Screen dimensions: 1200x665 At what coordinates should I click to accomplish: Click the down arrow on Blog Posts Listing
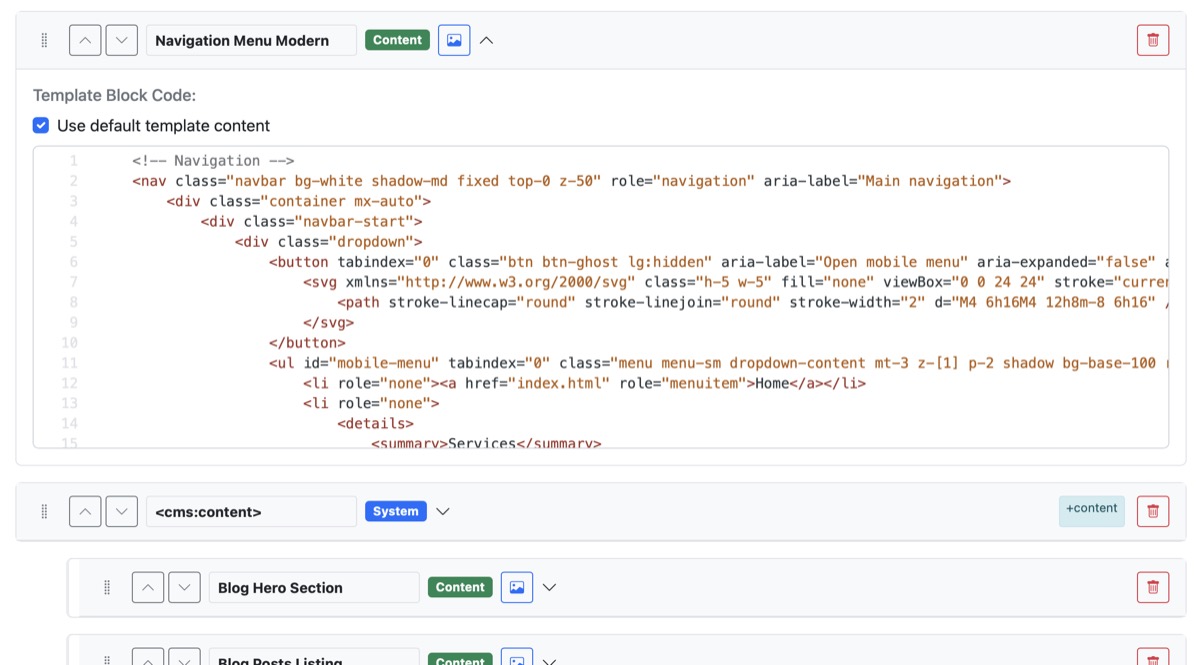(x=184, y=660)
